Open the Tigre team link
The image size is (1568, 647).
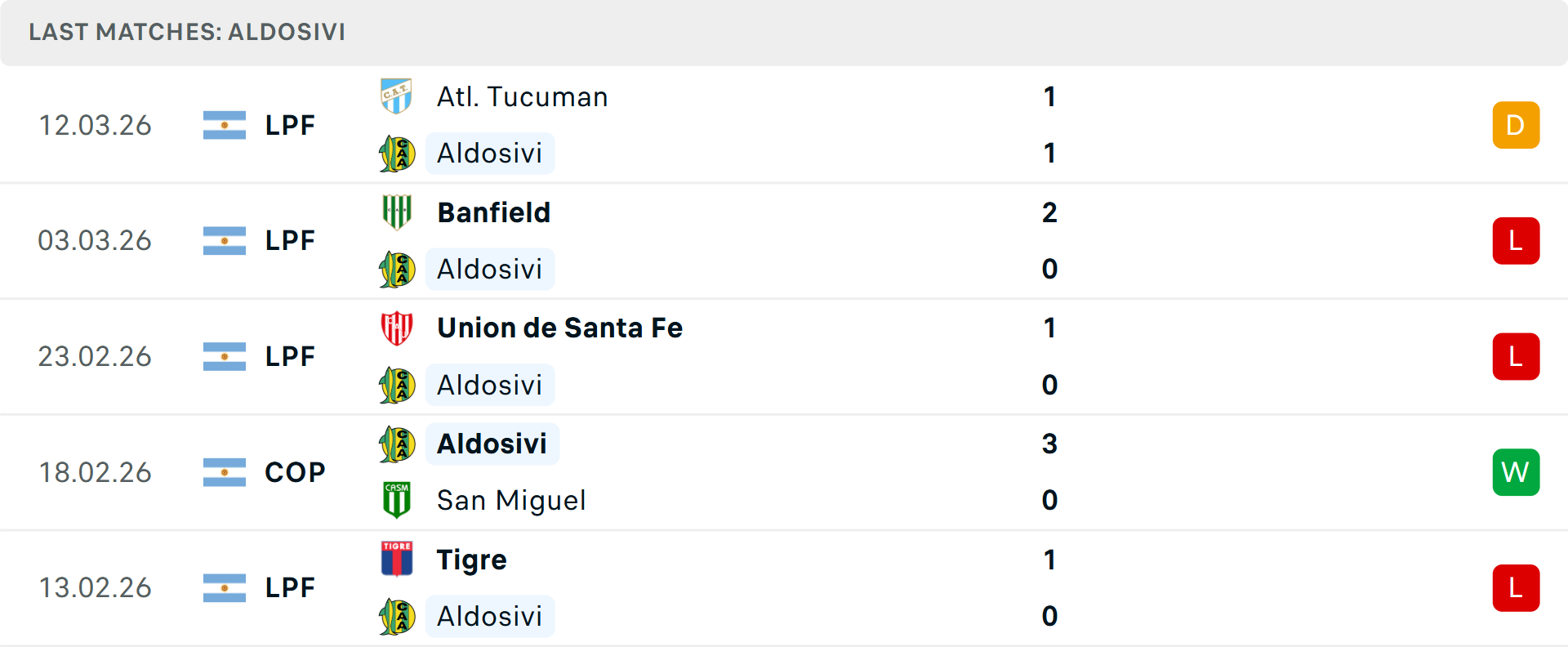pyautogui.click(x=471, y=560)
